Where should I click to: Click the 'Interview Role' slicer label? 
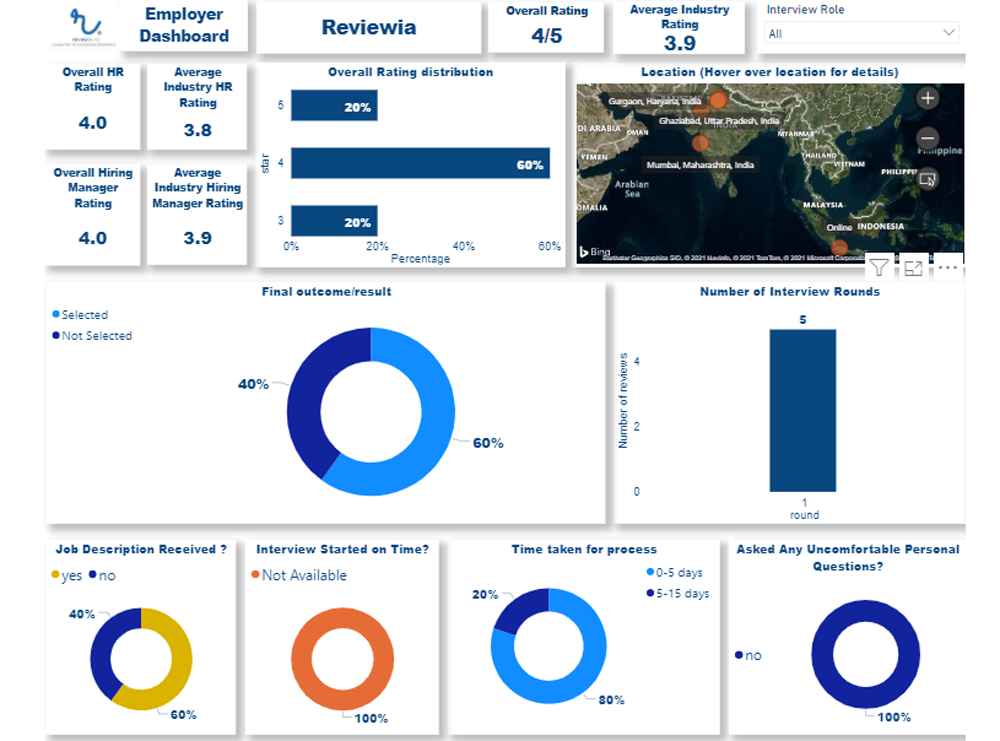click(805, 10)
